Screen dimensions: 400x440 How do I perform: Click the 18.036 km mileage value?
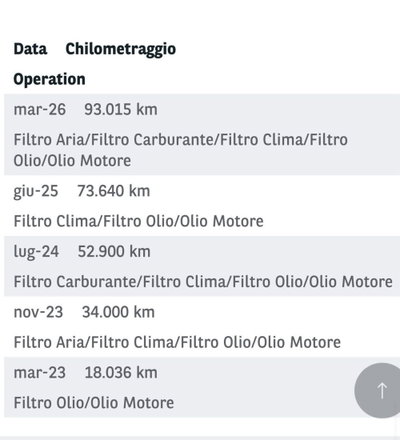click(x=121, y=373)
